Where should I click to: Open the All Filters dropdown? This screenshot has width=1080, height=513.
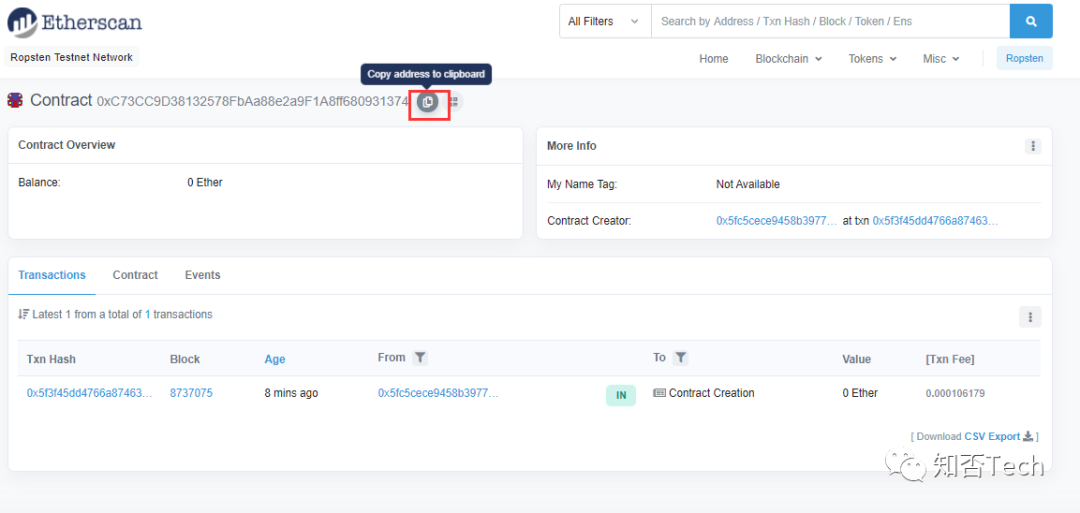pyautogui.click(x=605, y=21)
